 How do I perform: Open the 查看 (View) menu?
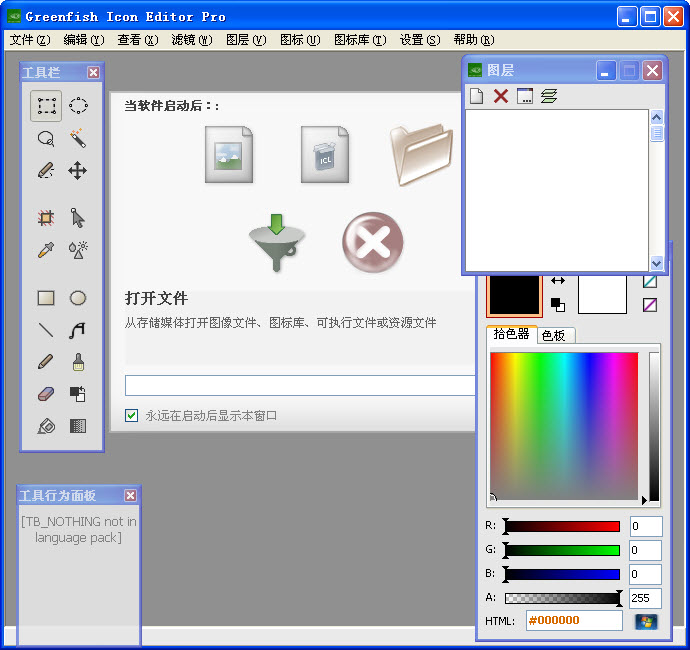(138, 40)
